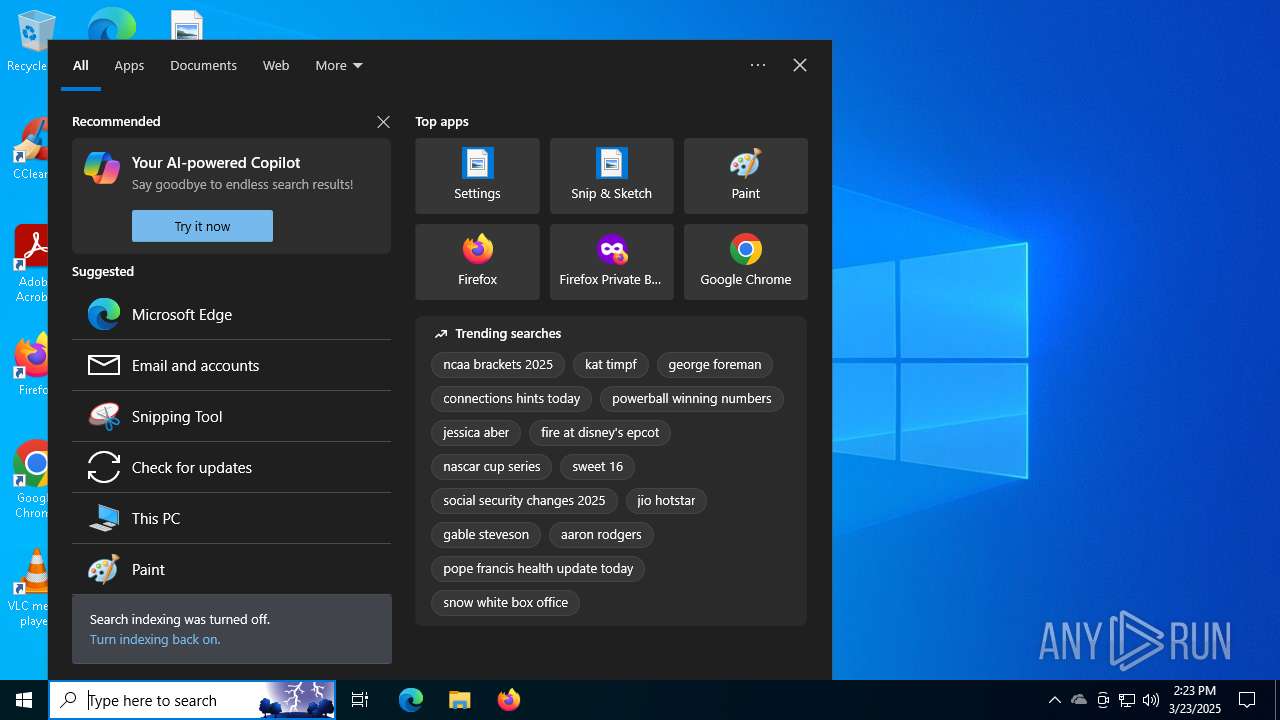The width and height of the screenshot is (1280, 720).
Task: Open volume control in tray
Action: 1151,700
